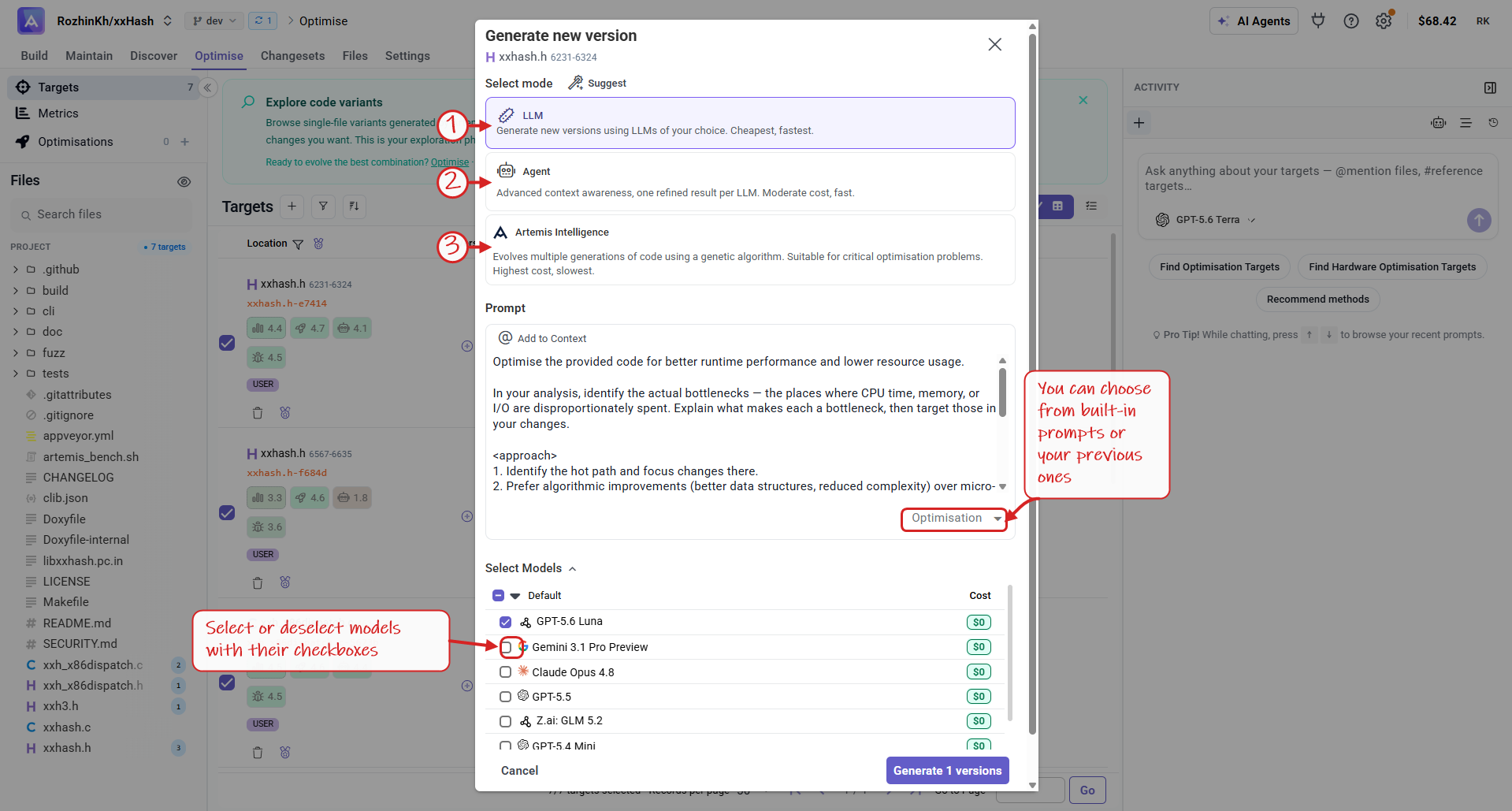Click Generate 1 versions button
Image resolution: width=1512 pixels, height=811 pixels.
947,771
